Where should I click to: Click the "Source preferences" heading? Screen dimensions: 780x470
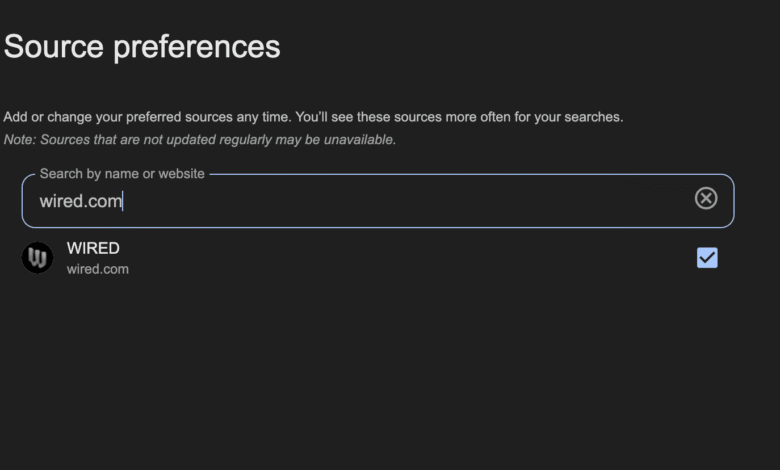(x=142, y=46)
